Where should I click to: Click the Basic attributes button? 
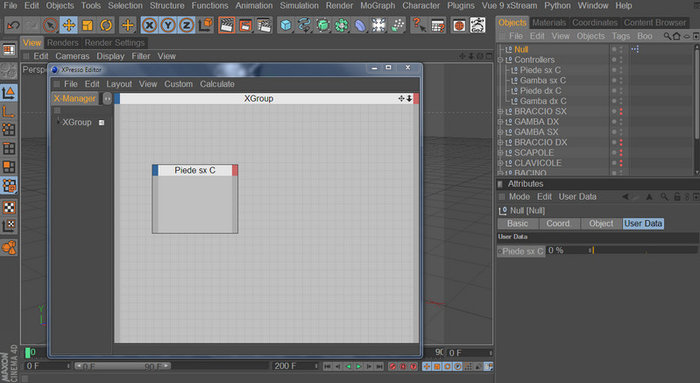click(518, 224)
